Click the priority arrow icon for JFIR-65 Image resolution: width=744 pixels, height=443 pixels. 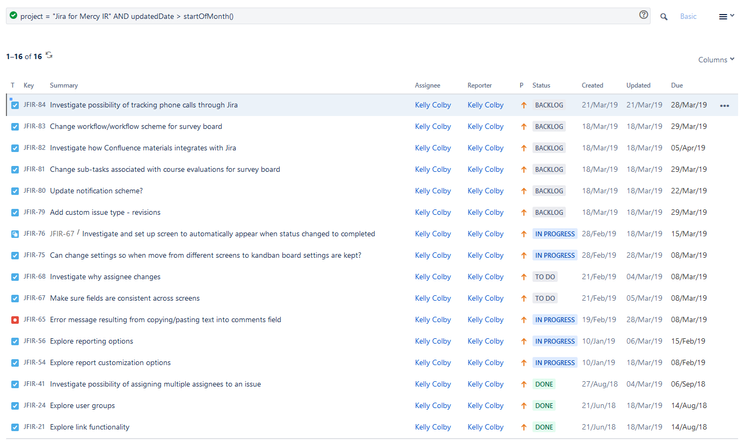click(524, 320)
